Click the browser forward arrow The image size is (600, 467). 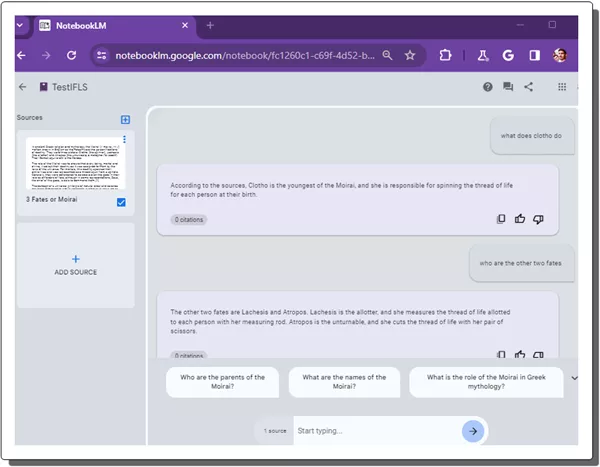[46, 56]
